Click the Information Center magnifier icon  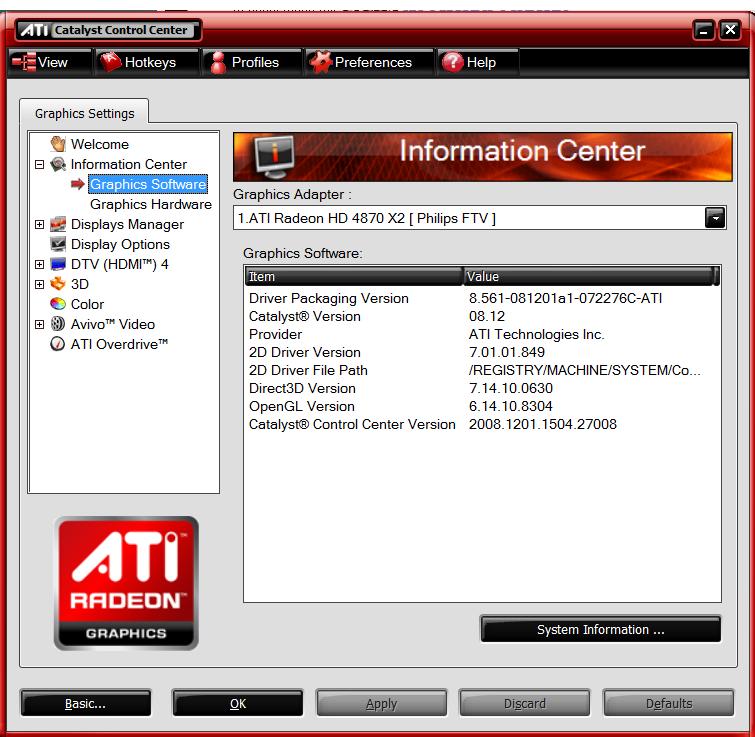(58, 164)
